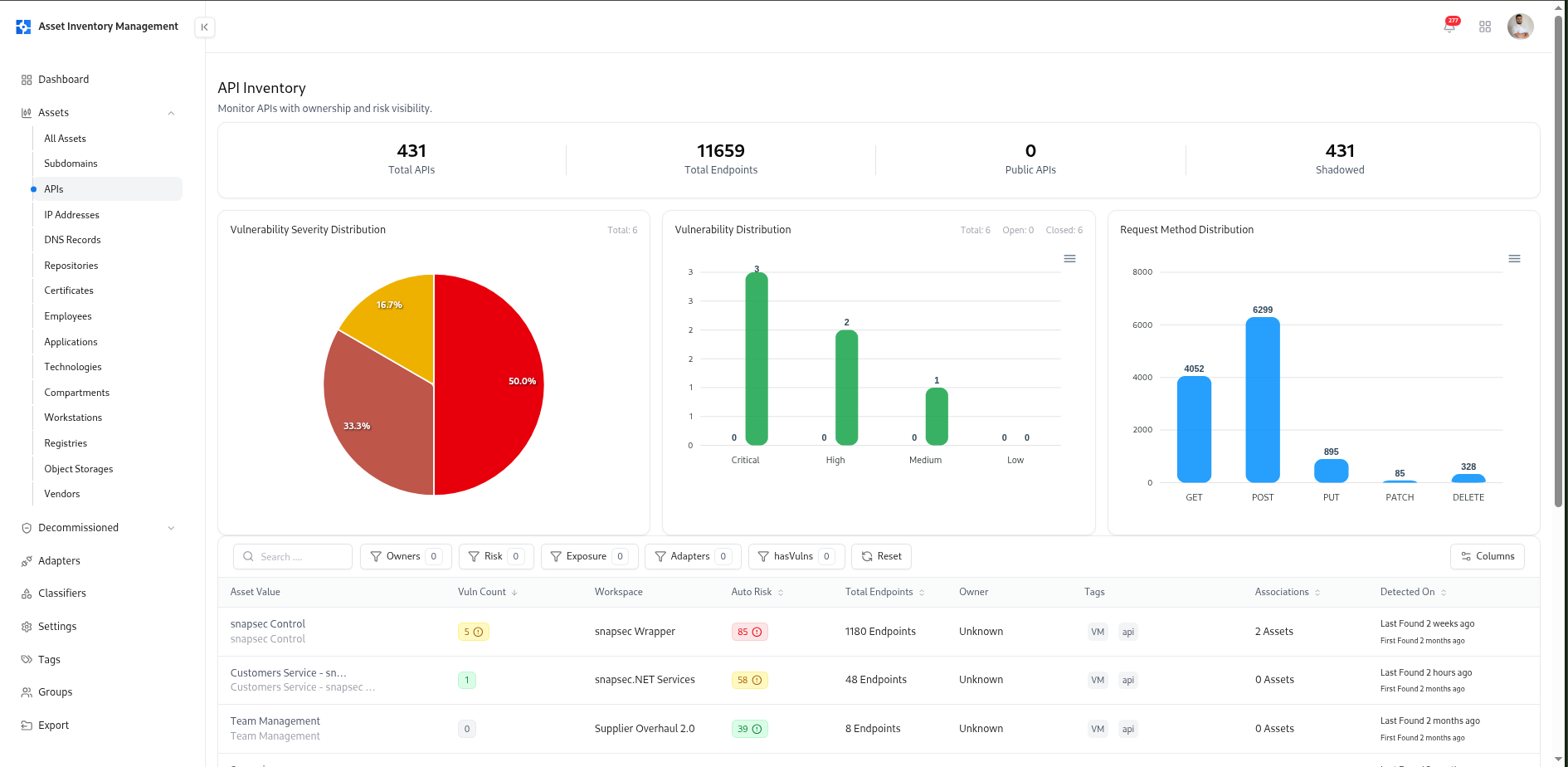
Task: Open the snapsec Control asset row
Action: tap(879, 632)
